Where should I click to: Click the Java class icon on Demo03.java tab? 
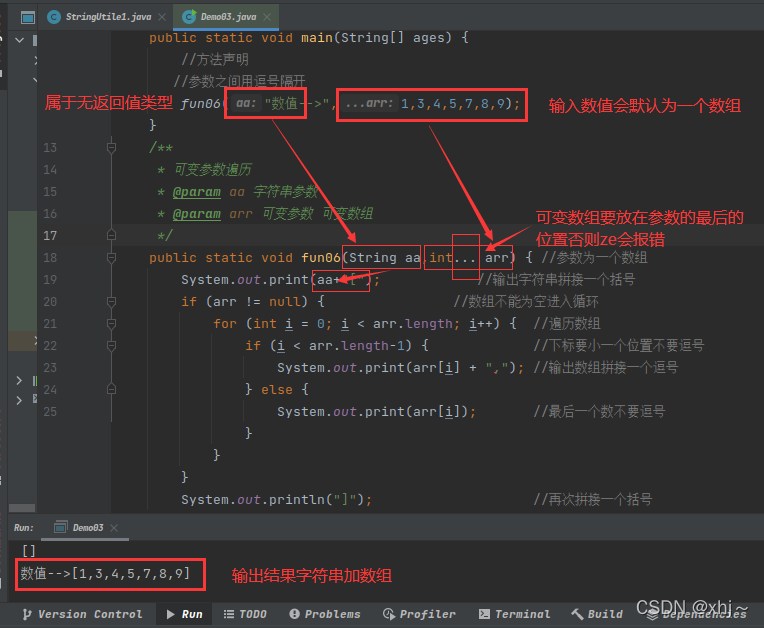189,17
